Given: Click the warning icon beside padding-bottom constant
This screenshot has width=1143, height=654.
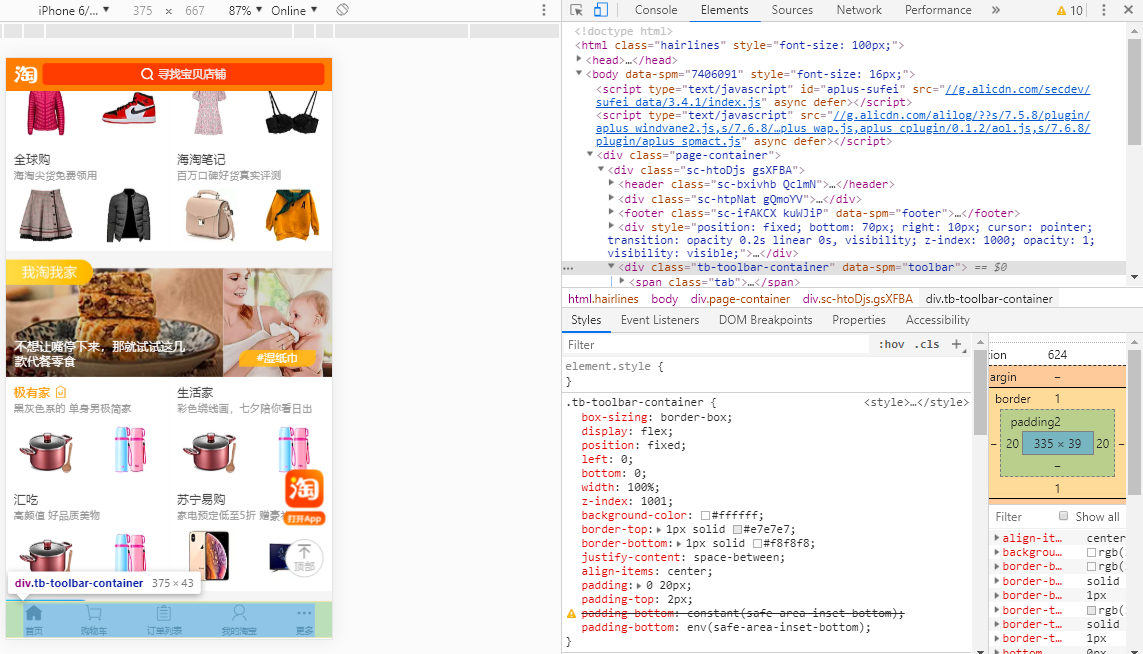Looking at the screenshot, I should pyautogui.click(x=572, y=614).
